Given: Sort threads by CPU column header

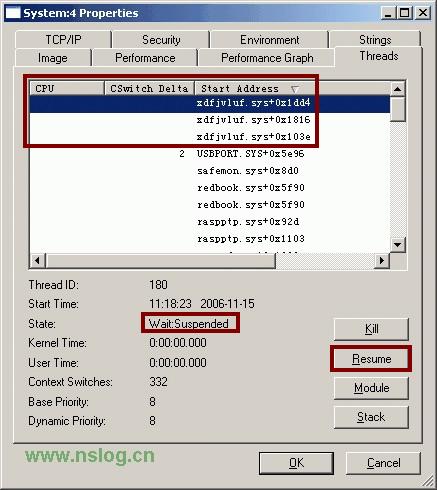Looking at the screenshot, I should [x=67, y=88].
